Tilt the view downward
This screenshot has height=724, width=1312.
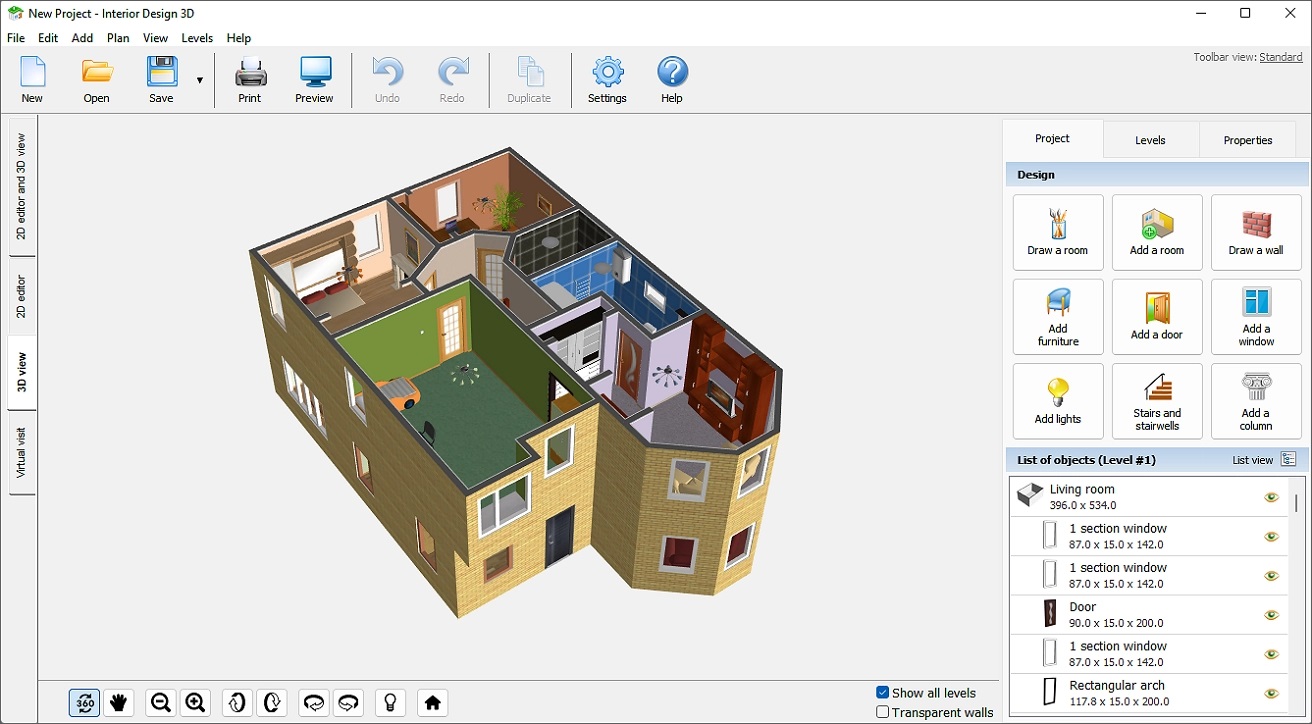(x=271, y=703)
